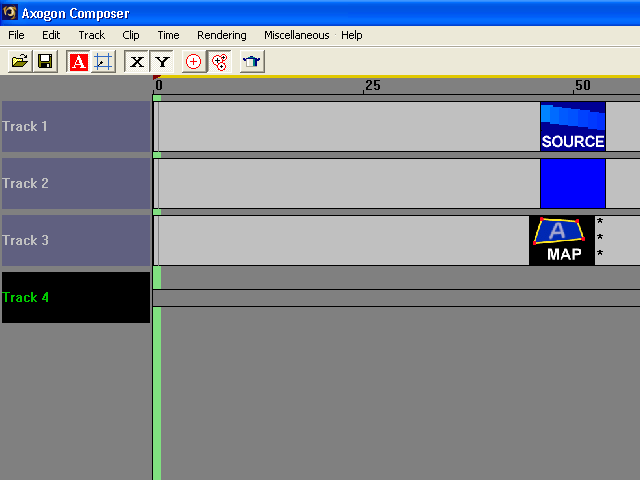640x480 pixels.
Task: Toggle the Y axis button
Action: (162, 62)
